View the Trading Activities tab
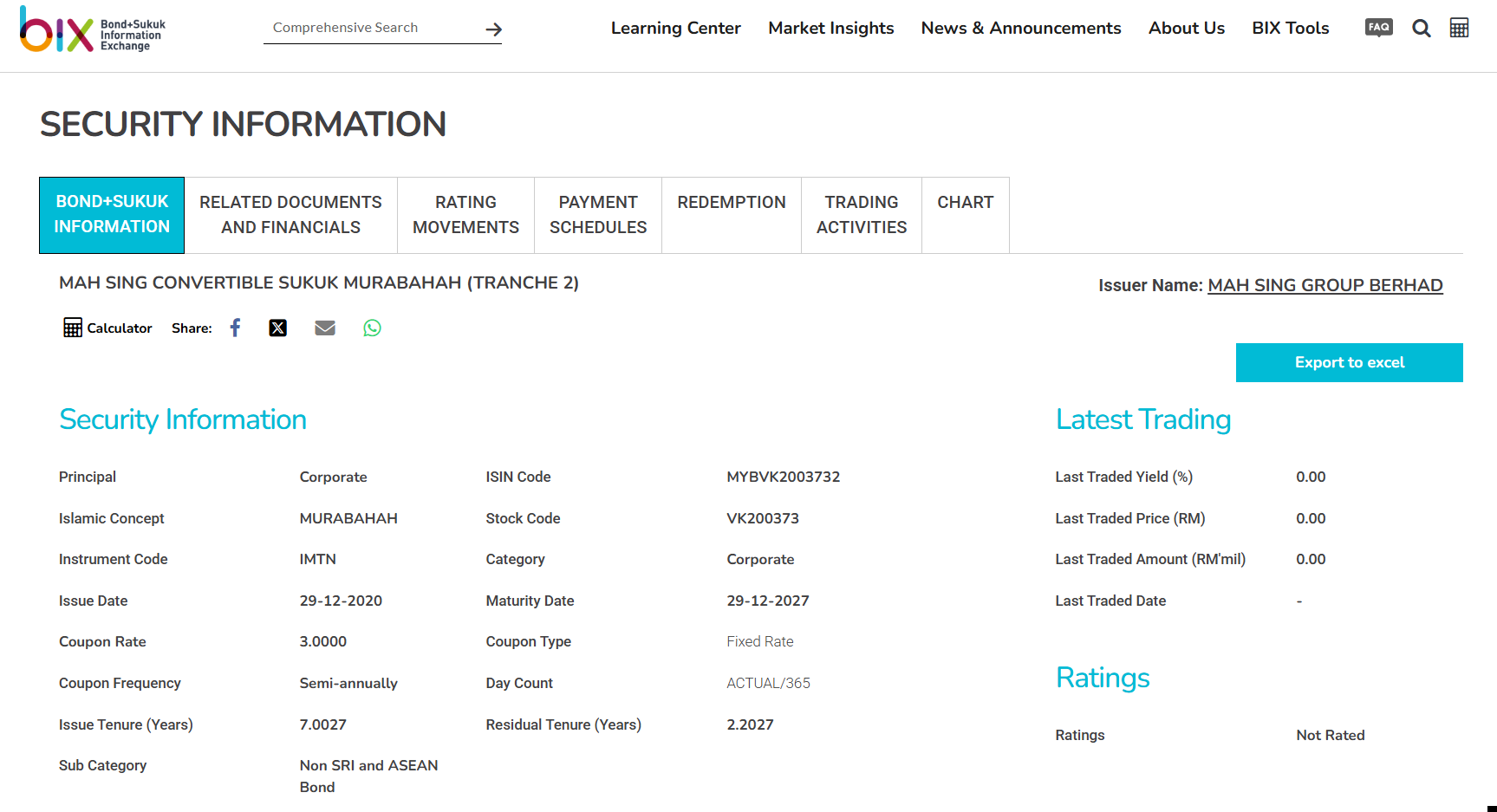 pyautogui.click(x=861, y=215)
